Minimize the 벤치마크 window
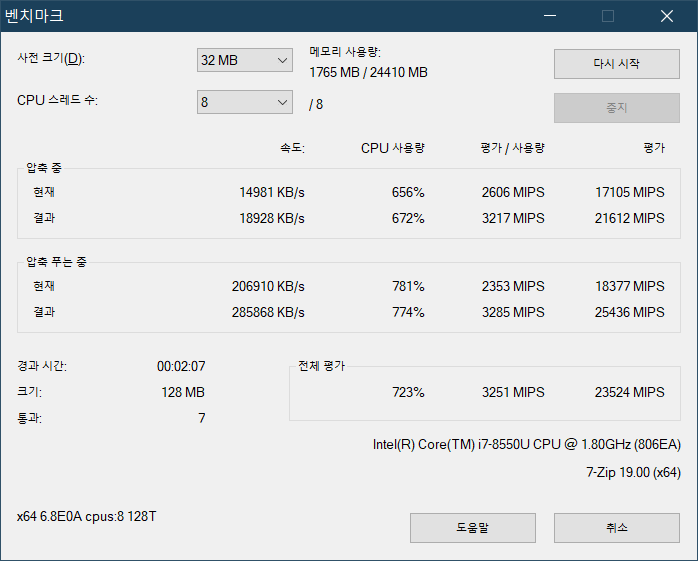Screen dimensions: 698x561 [550, 16]
